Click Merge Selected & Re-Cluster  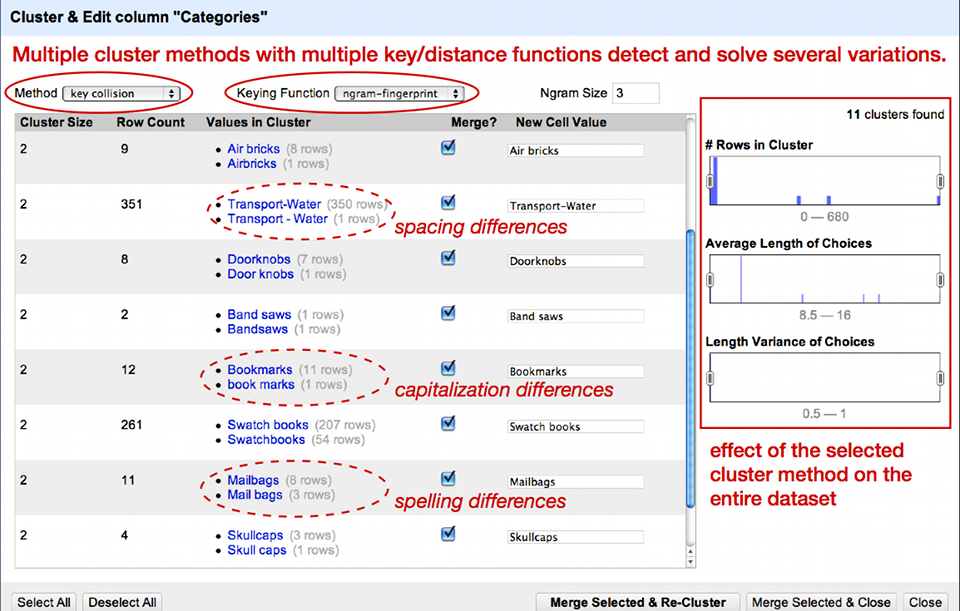point(638,602)
